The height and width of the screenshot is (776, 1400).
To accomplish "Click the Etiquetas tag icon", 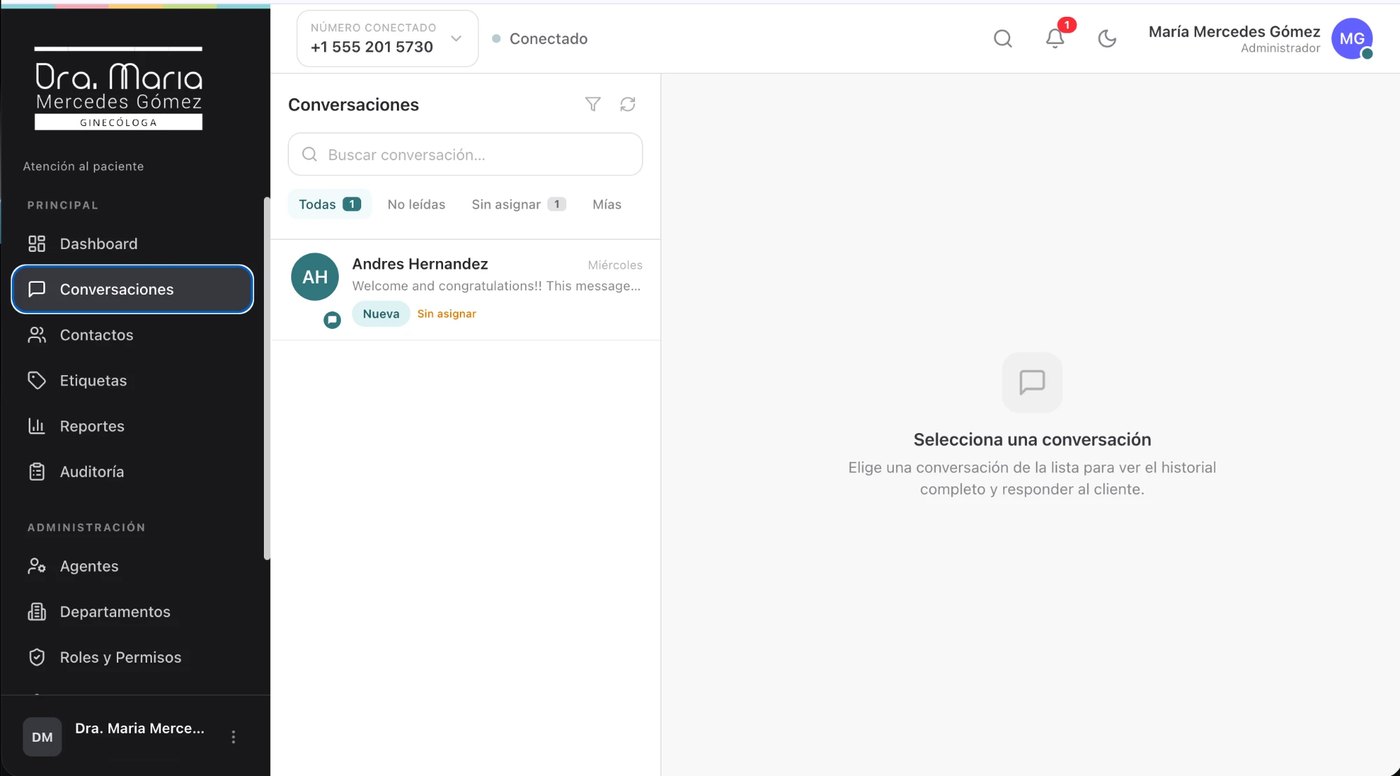I will click(x=37, y=380).
